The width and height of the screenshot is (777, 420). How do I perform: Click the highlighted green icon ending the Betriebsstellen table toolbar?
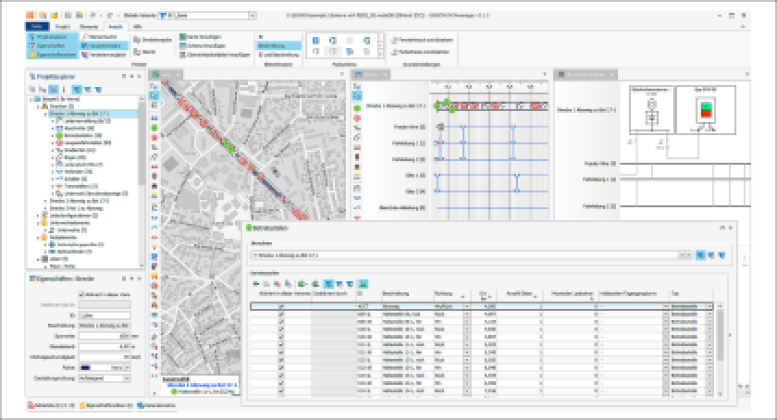pyautogui.click(x=363, y=284)
